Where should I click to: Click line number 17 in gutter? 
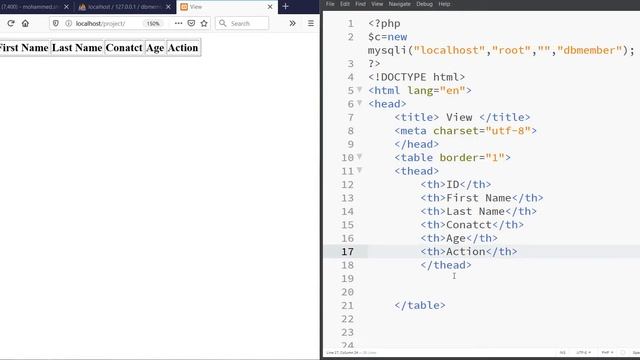[347, 252]
